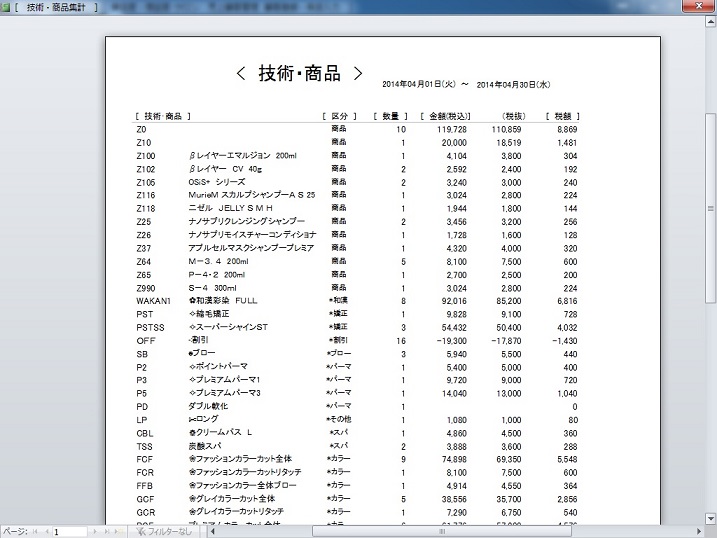Screen dimensions: 717x538
Task: Click M-3.4 200ml product name
Action: (219, 261)
